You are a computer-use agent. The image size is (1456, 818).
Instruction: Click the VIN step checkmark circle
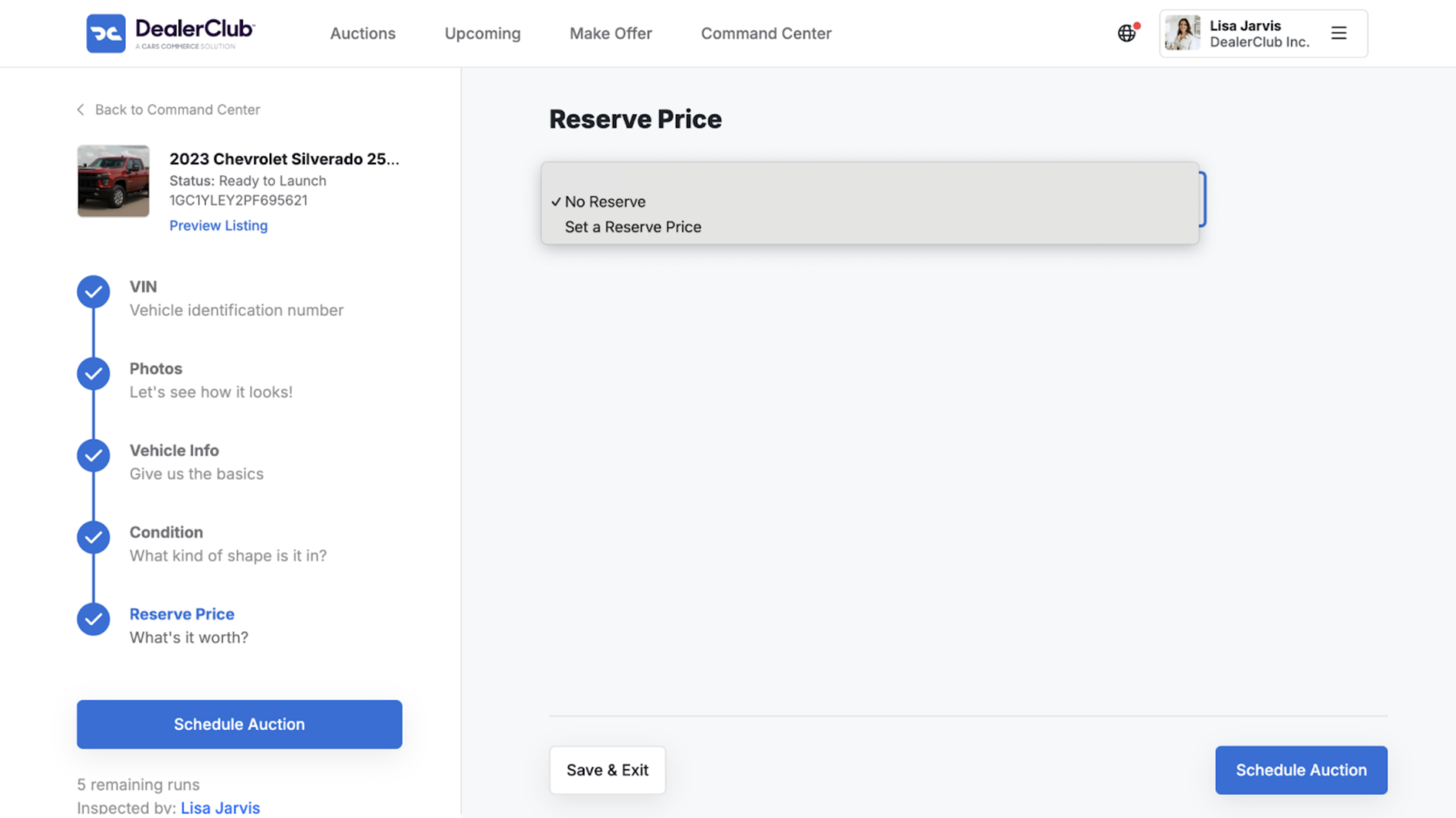click(93, 292)
